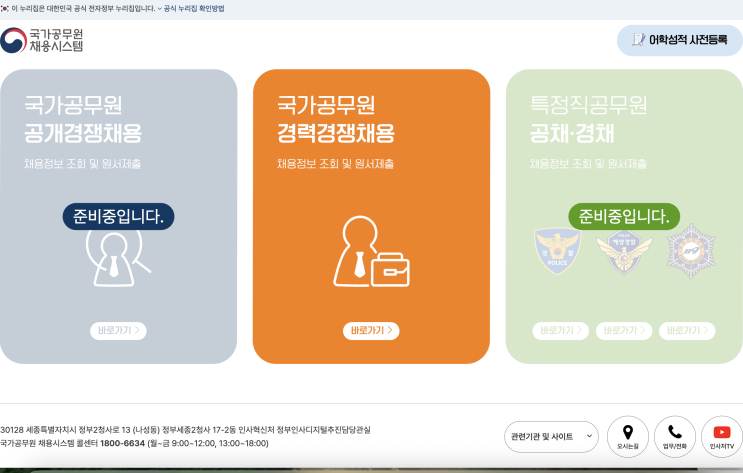Expand 공식 누리집 확인방법 link
The width and height of the screenshot is (743, 473).
point(191,9)
